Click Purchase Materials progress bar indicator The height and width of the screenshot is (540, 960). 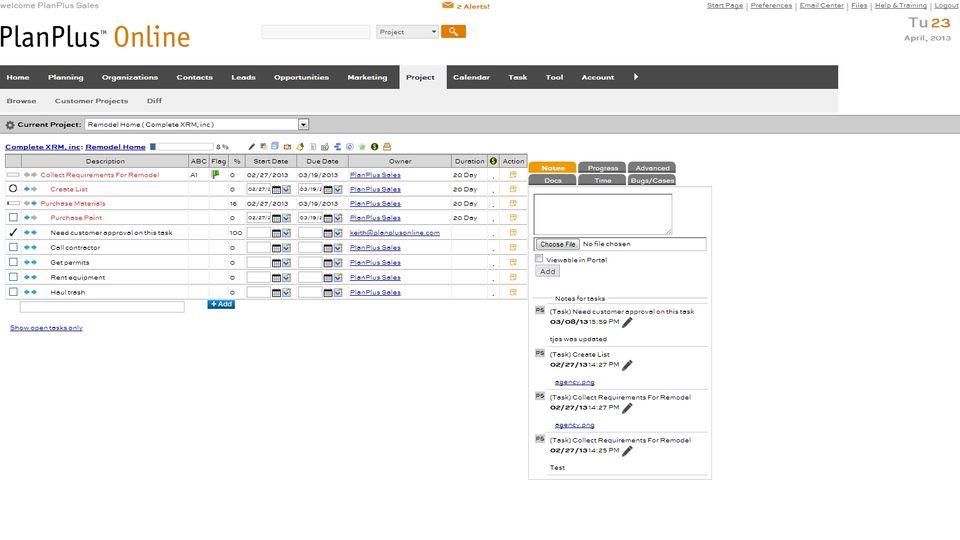[13, 203]
